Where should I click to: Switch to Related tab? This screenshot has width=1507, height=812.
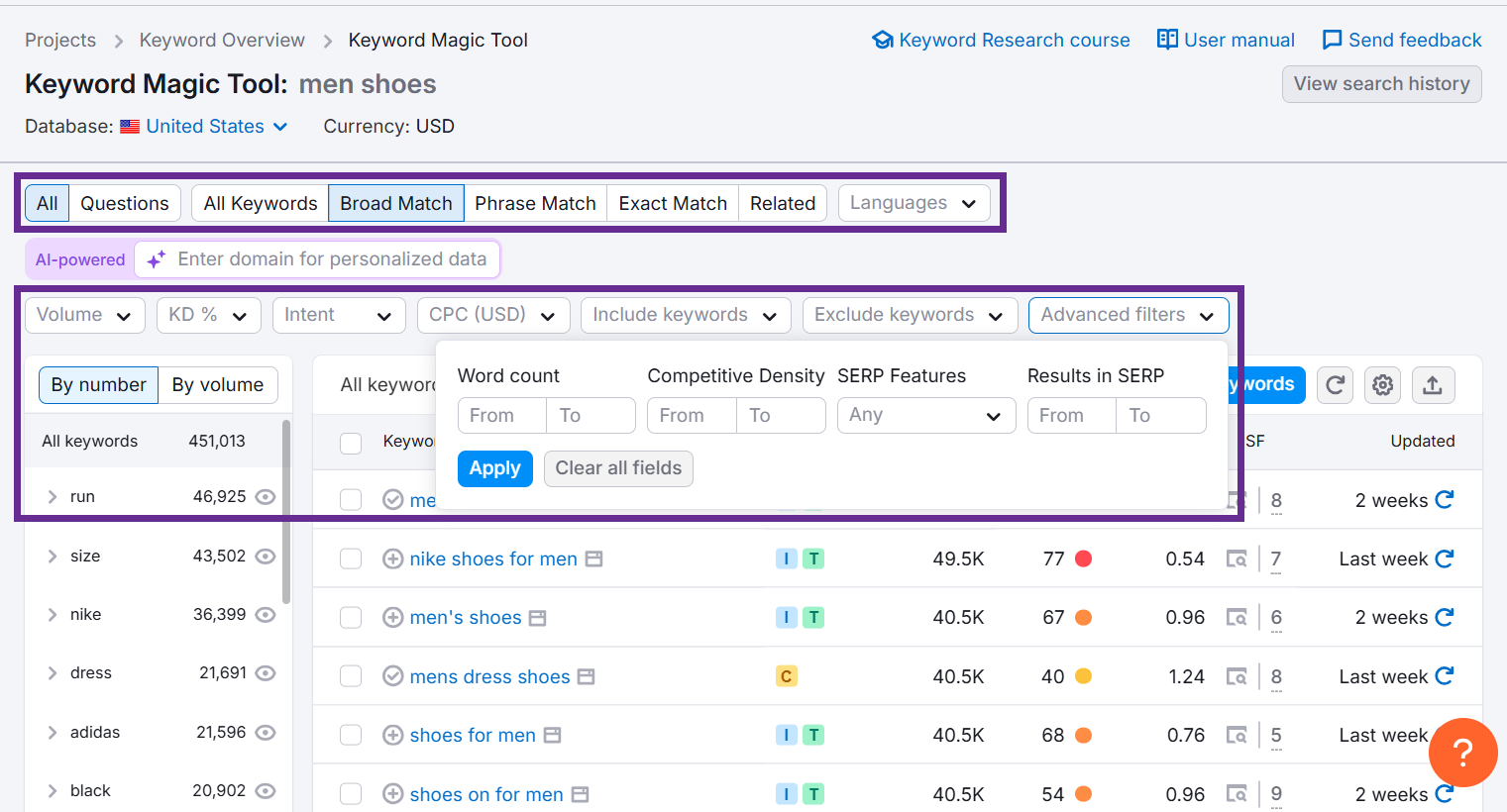click(783, 203)
